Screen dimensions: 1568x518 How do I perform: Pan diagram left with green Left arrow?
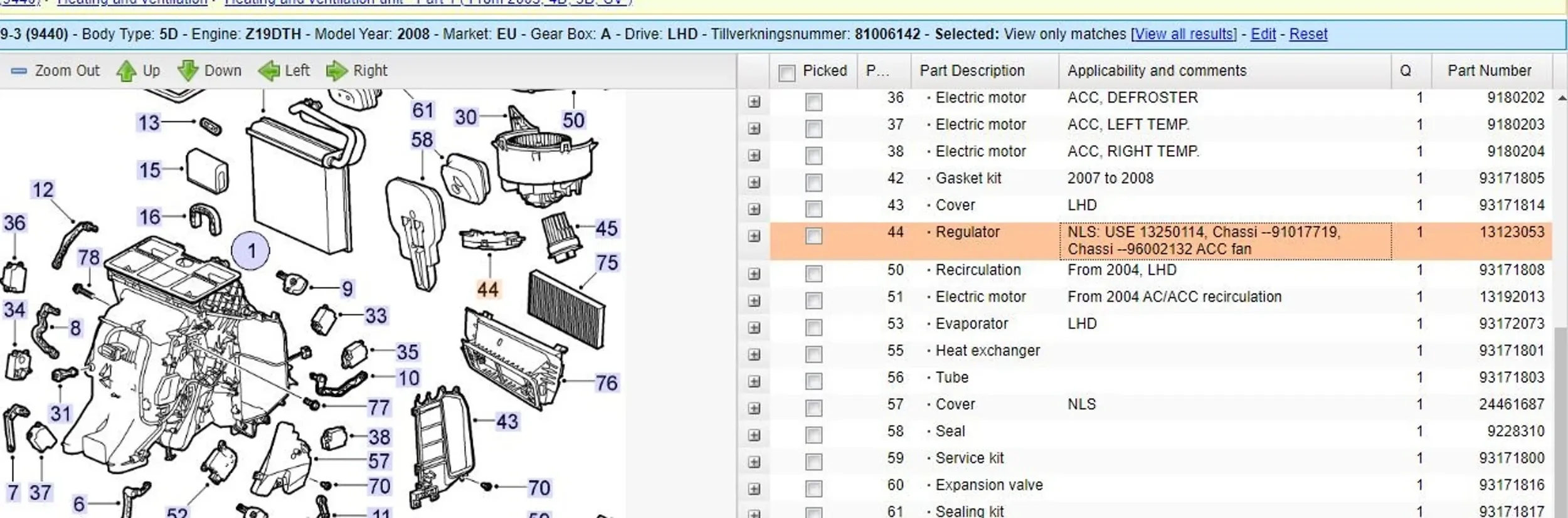pos(269,71)
